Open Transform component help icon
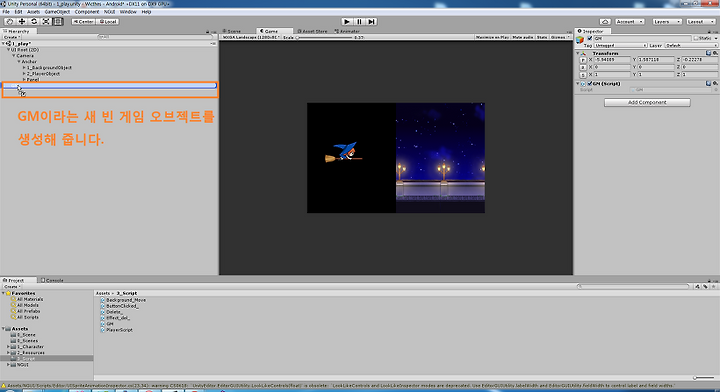The width and height of the screenshot is (720, 392). click(x=708, y=53)
